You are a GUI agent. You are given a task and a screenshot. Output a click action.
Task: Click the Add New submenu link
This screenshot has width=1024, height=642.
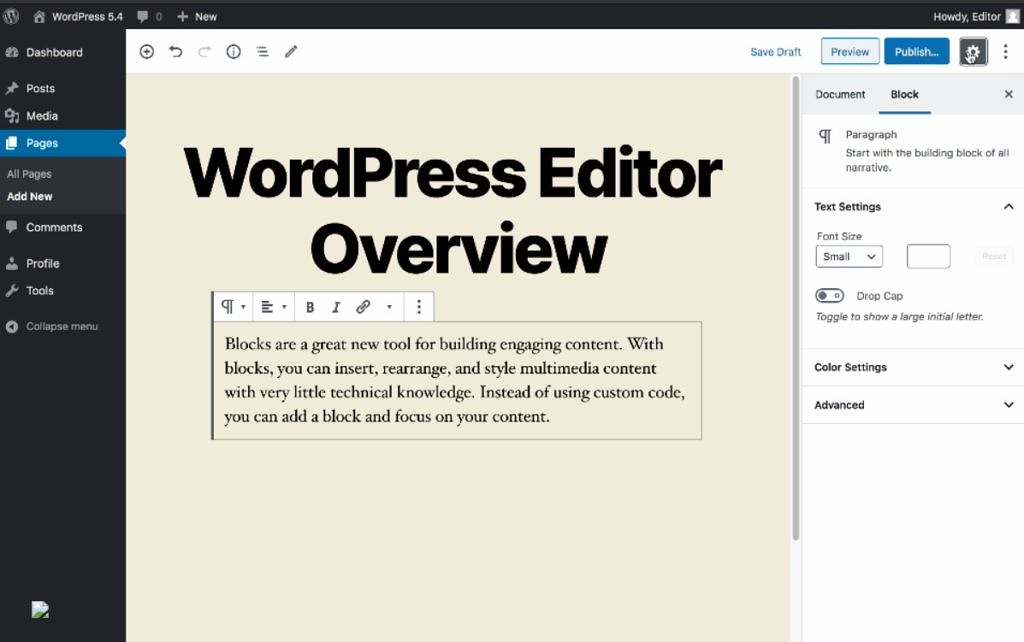click(x=29, y=196)
